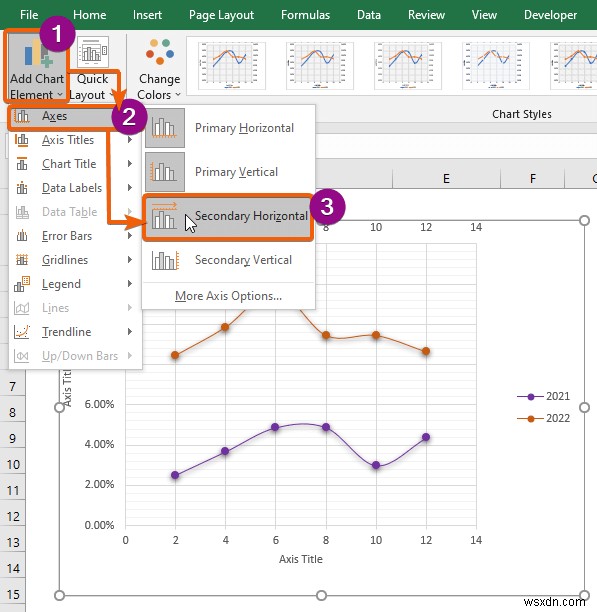Screen dimensions: 597x612
Task: Click the Axis Titles icon
Action: coord(22,140)
